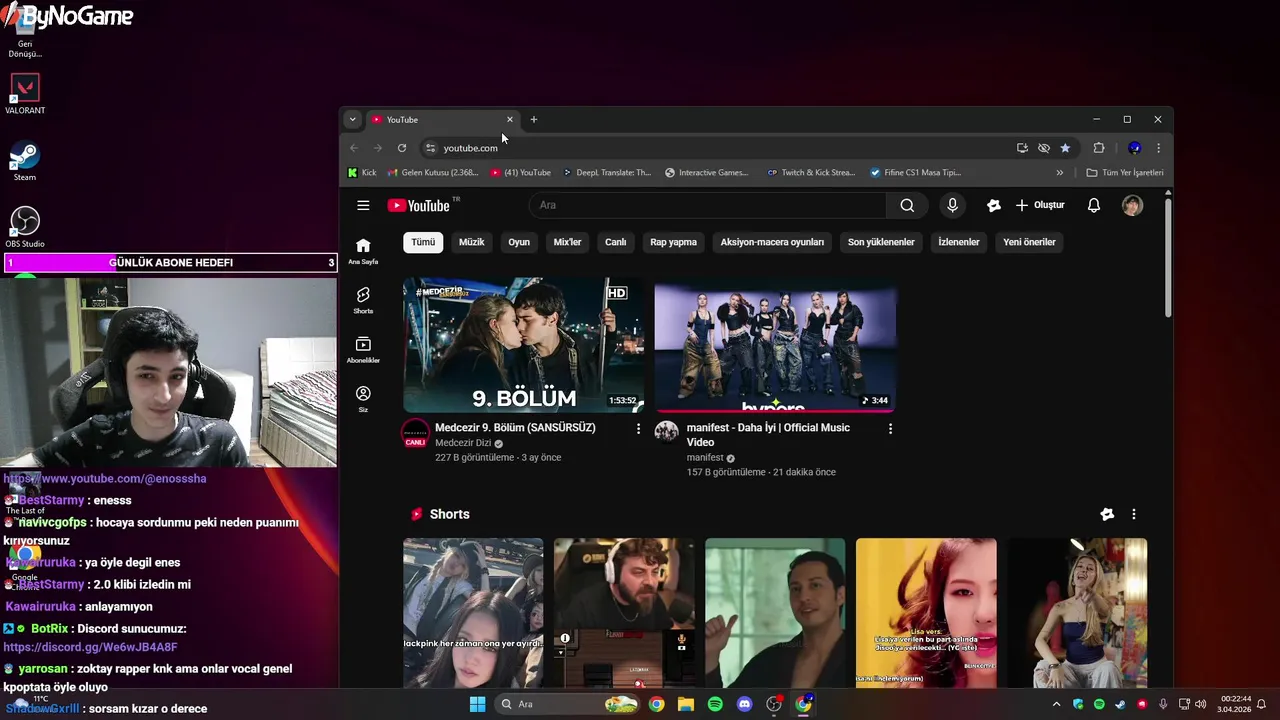This screenshot has height=720, width=1280.
Task: Open the Kick bookmark
Action: tap(362, 172)
